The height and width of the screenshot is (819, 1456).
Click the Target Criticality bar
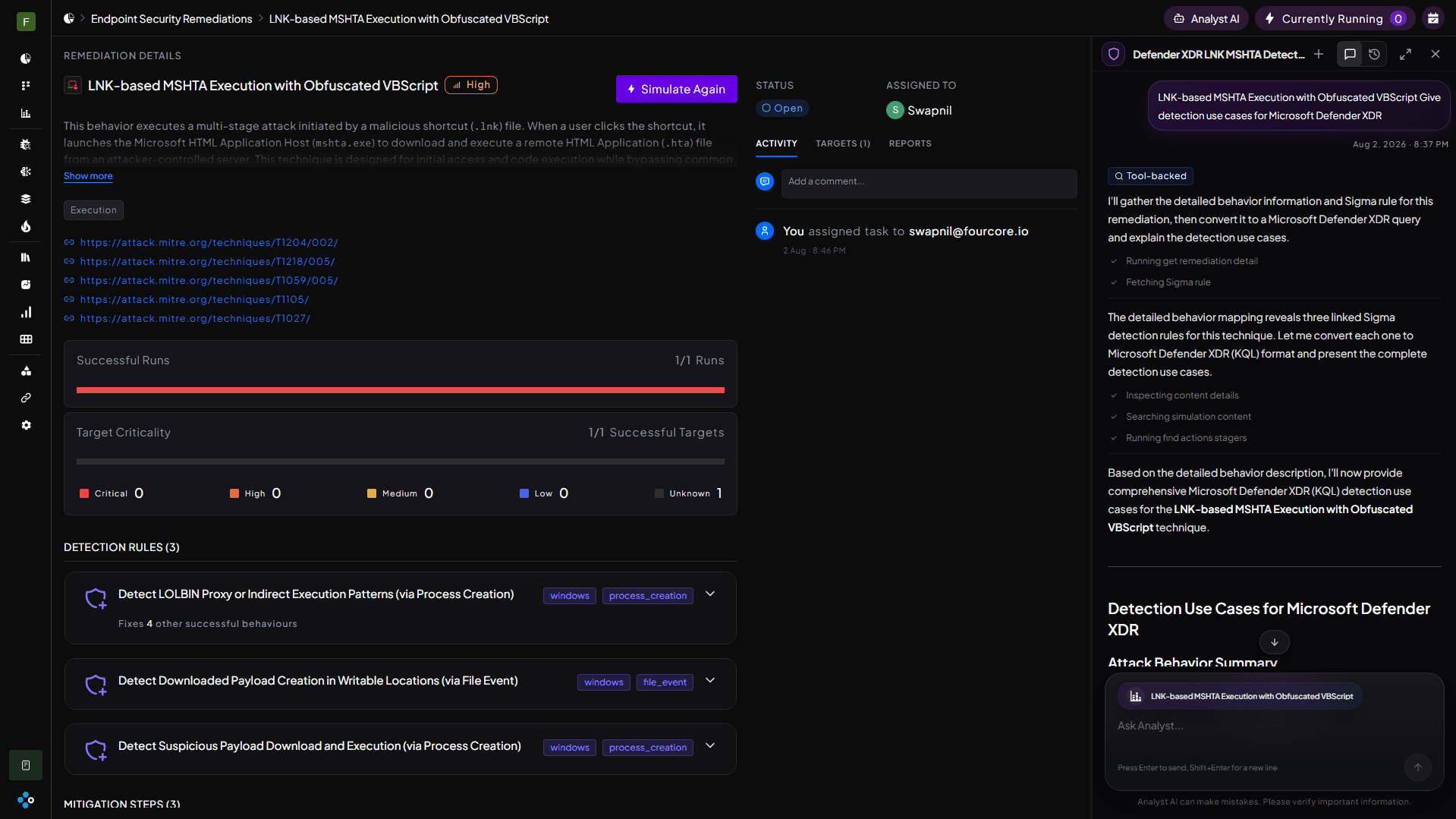[401, 461]
